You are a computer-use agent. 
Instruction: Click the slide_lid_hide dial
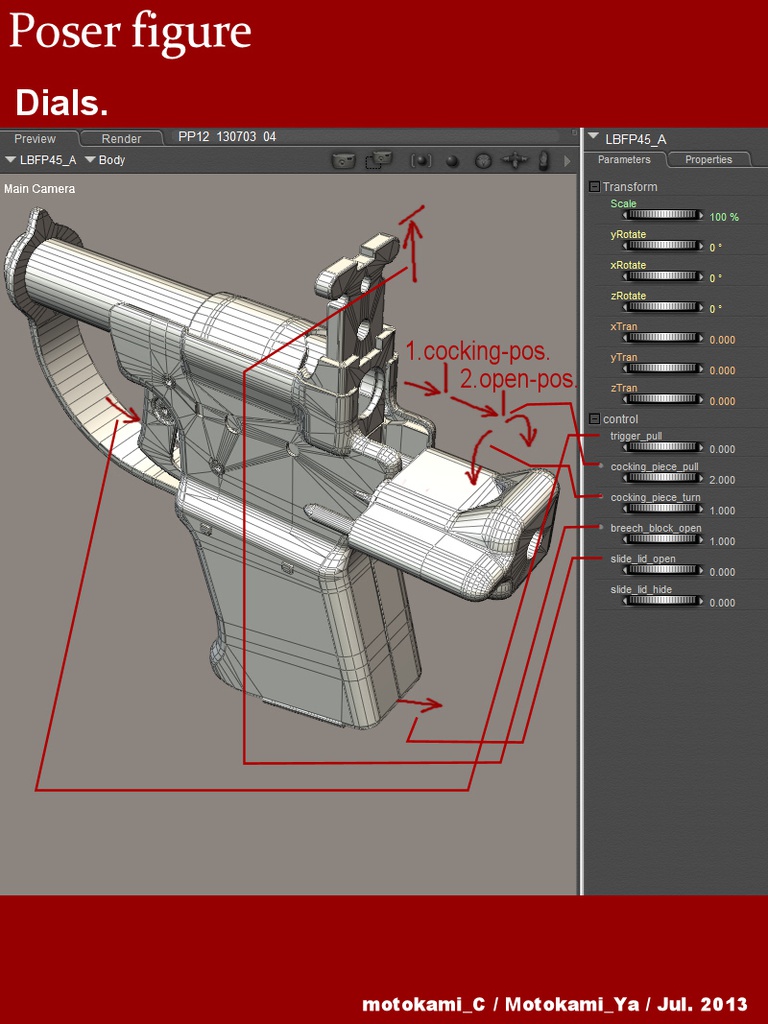point(663,601)
